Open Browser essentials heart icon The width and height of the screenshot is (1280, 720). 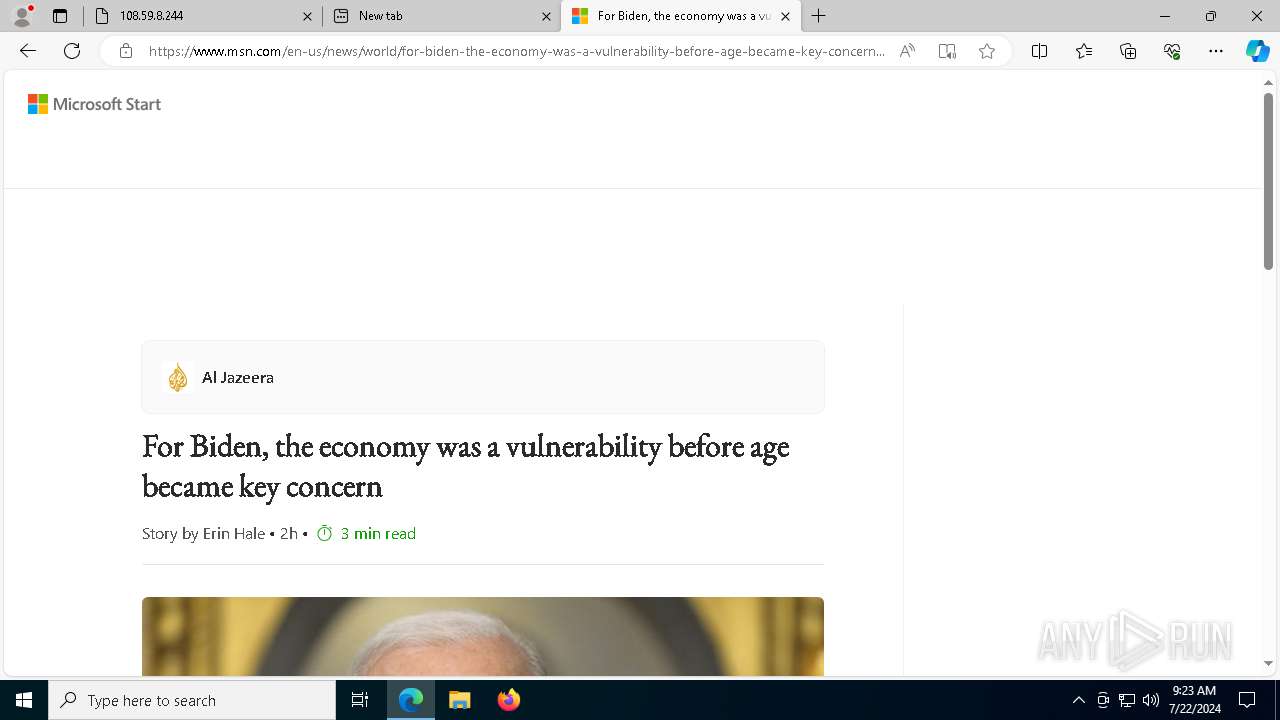pyautogui.click(x=1172, y=51)
